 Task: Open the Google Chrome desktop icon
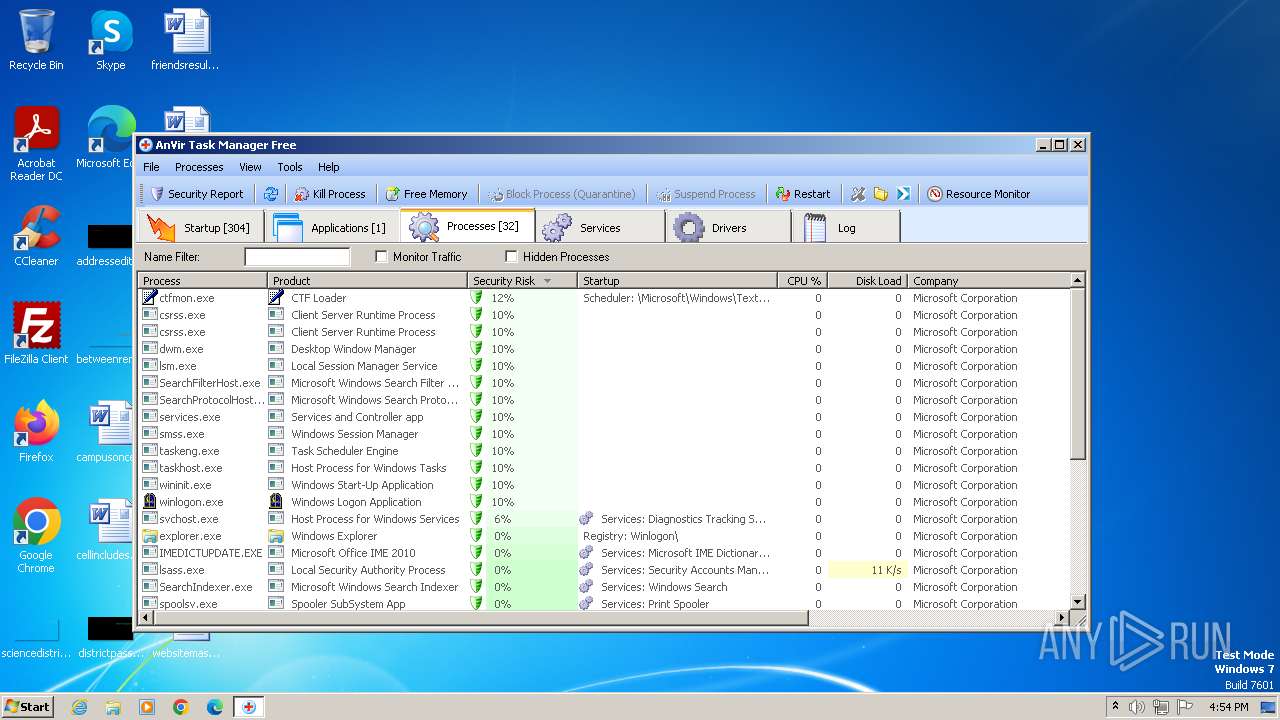click(36, 535)
